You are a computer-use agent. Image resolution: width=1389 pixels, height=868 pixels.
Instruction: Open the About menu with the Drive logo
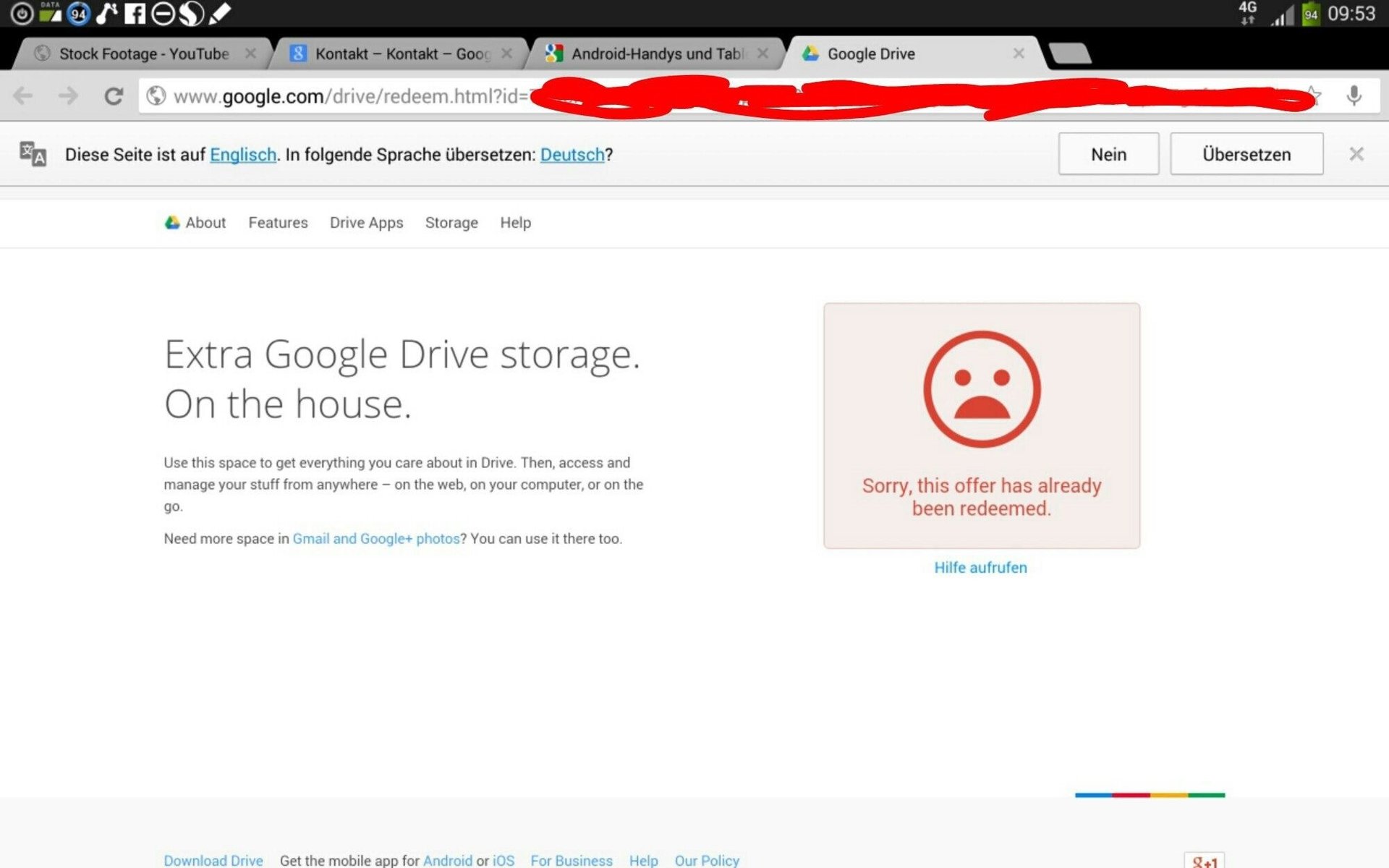(x=195, y=223)
